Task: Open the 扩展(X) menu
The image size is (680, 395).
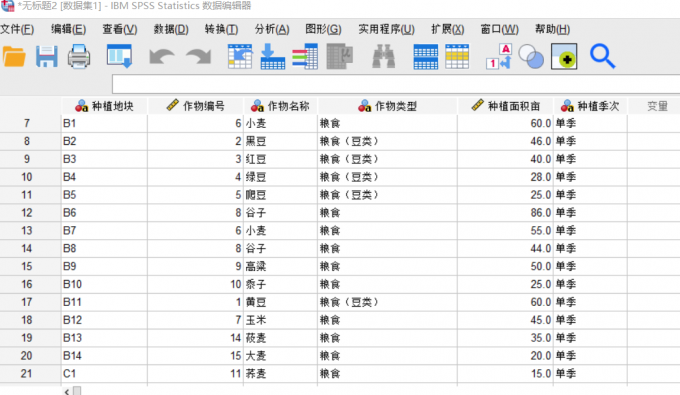Action: (448, 29)
